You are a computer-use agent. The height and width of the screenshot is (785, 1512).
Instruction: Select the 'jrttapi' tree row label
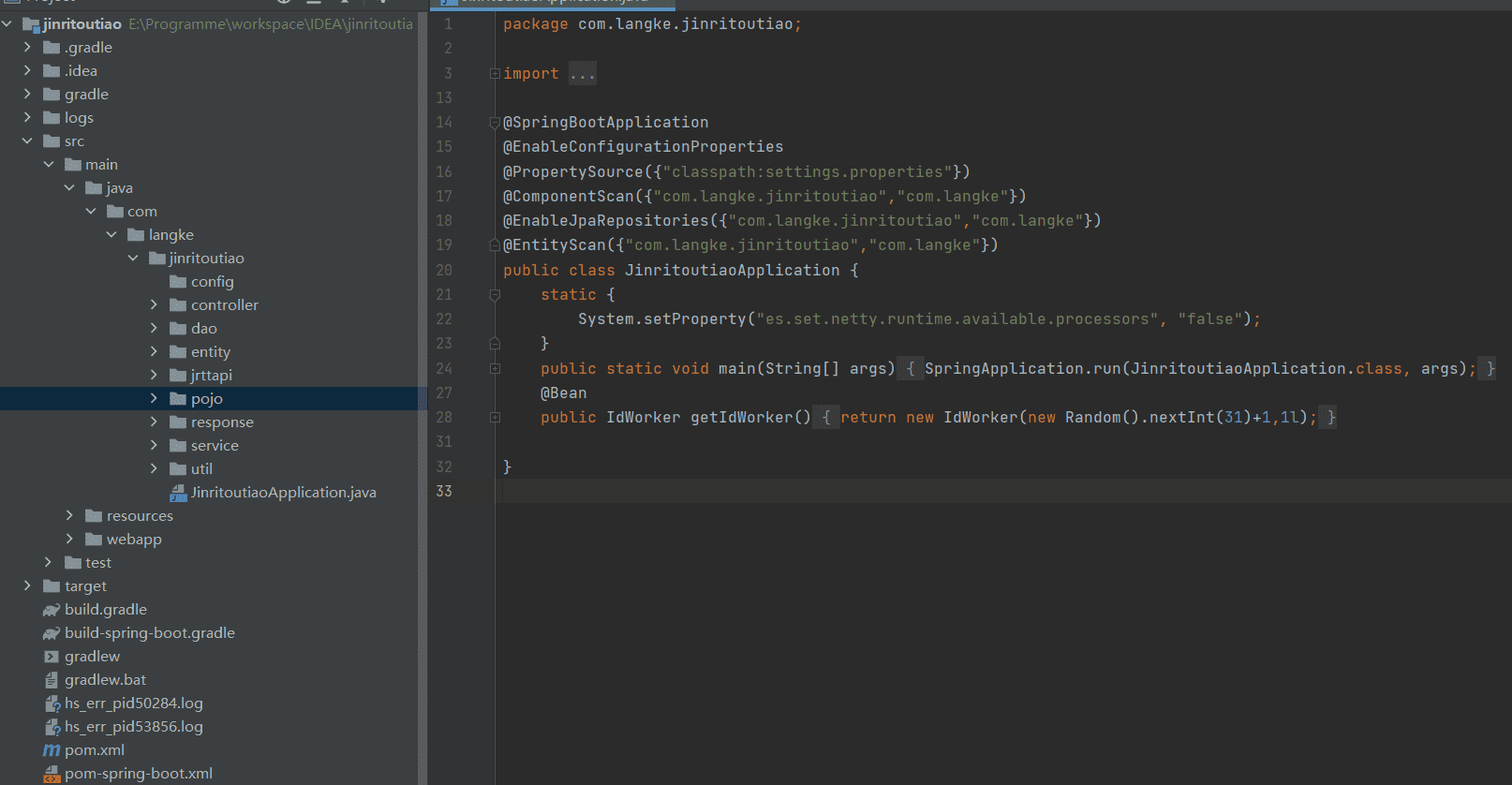click(212, 376)
